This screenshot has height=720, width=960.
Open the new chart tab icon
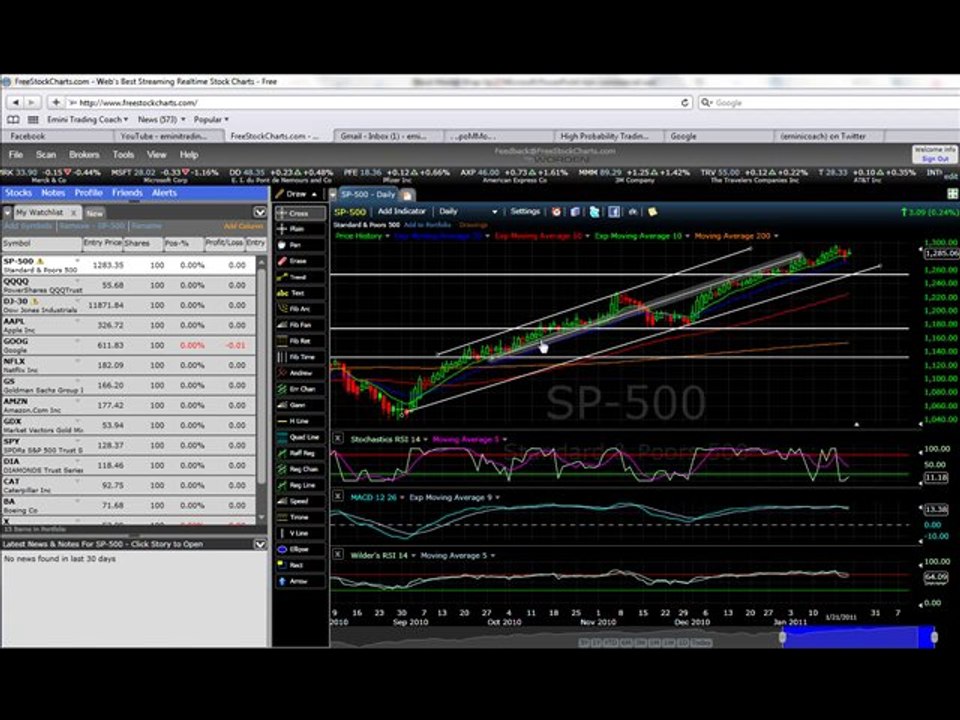click(407, 195)
